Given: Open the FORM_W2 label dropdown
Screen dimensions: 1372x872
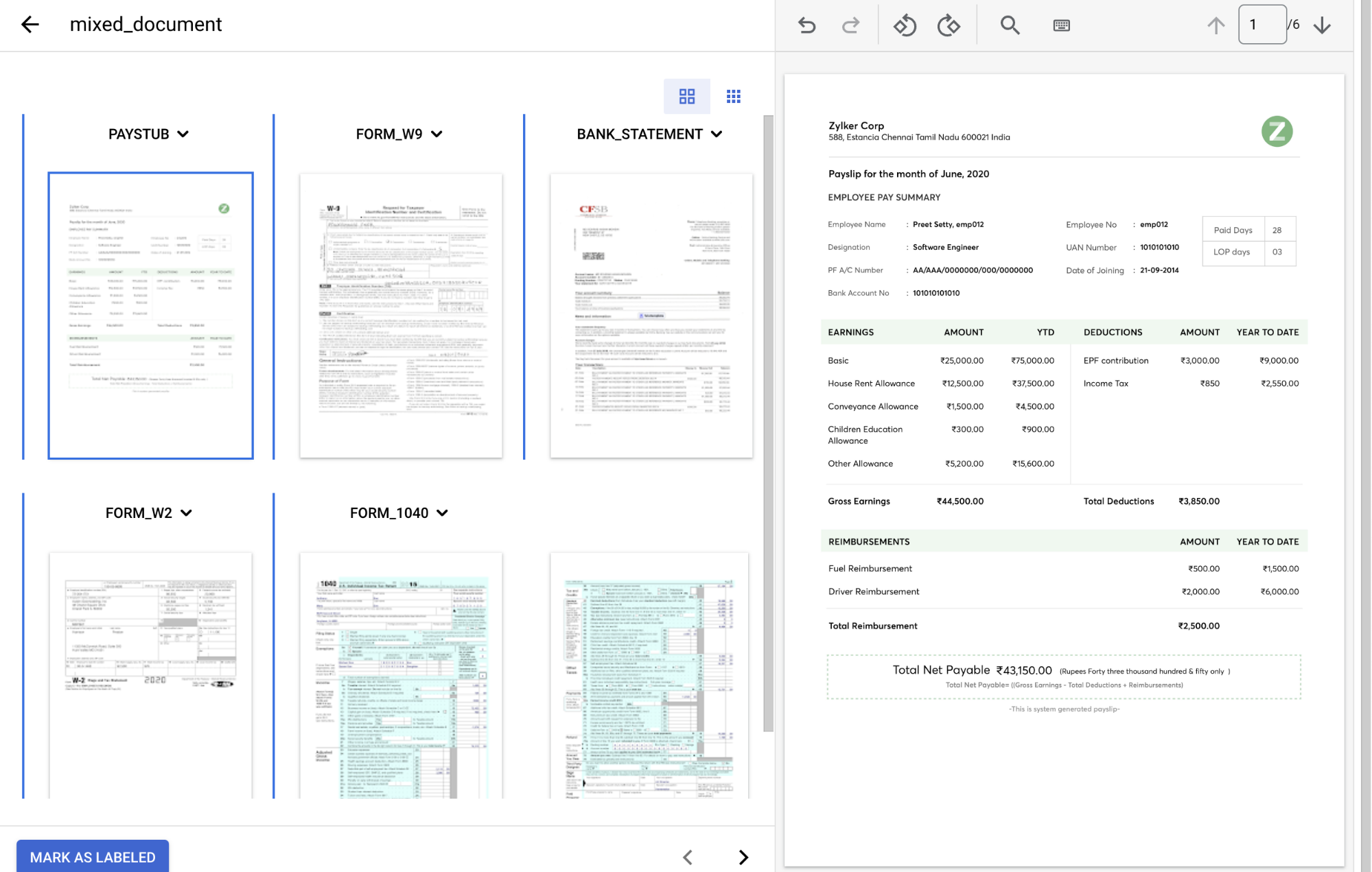Looking at the screenshot, I should [x=186, y=513].
